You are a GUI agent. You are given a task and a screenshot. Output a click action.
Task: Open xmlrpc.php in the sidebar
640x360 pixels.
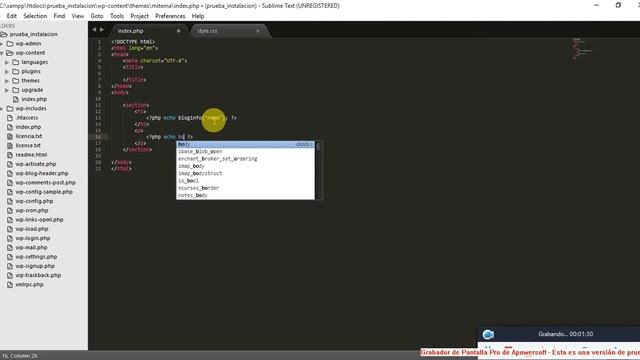click(29, 285)
